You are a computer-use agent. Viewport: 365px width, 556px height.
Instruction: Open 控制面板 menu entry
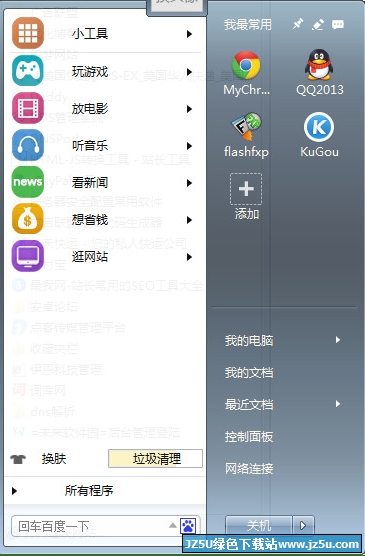[x=249, y=436]
